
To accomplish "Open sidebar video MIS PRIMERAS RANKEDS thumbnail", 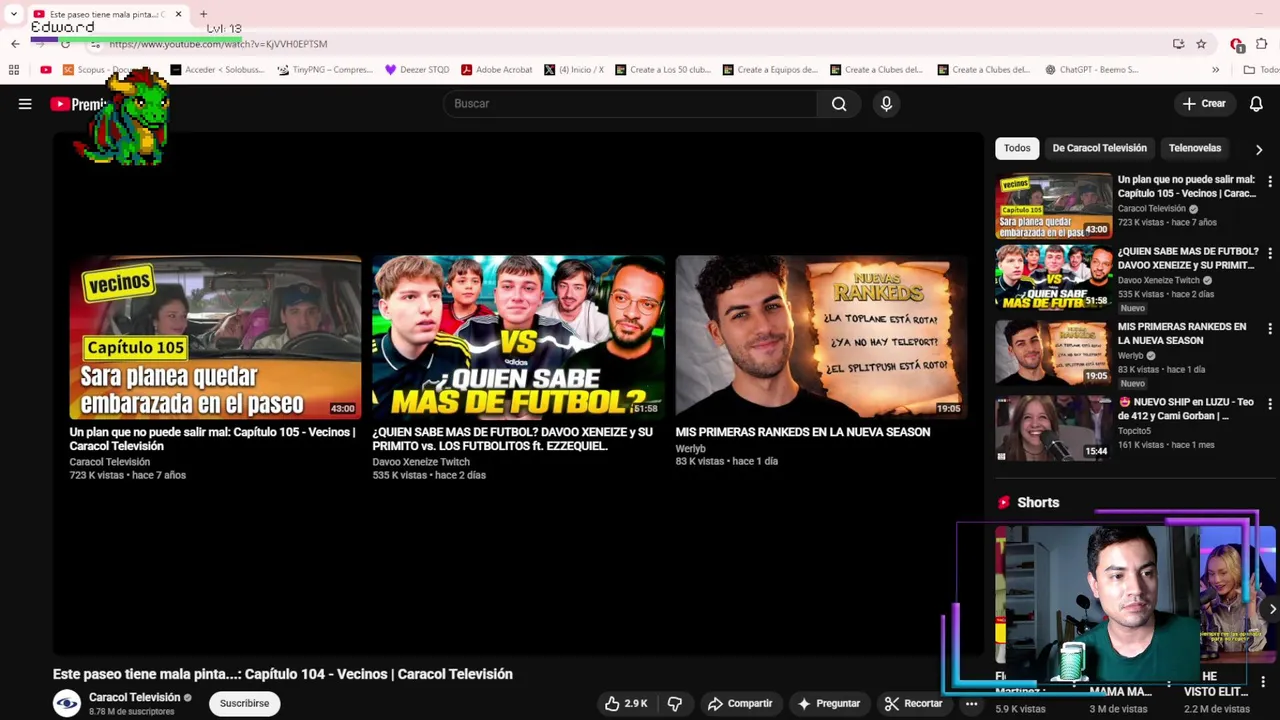I will pyautogui.click(x=1053, y=353).
